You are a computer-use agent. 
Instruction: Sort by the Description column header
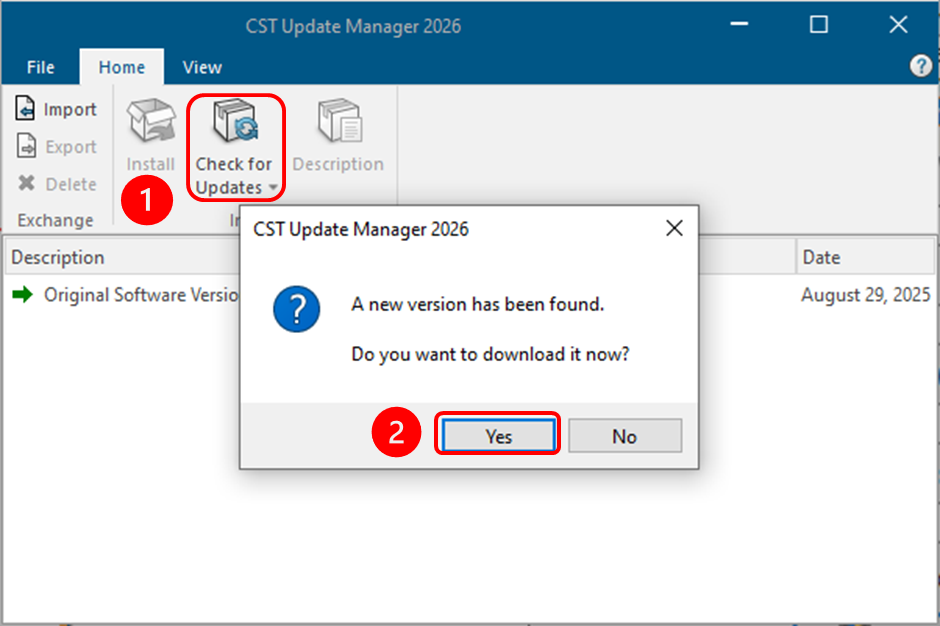point(58,258)
